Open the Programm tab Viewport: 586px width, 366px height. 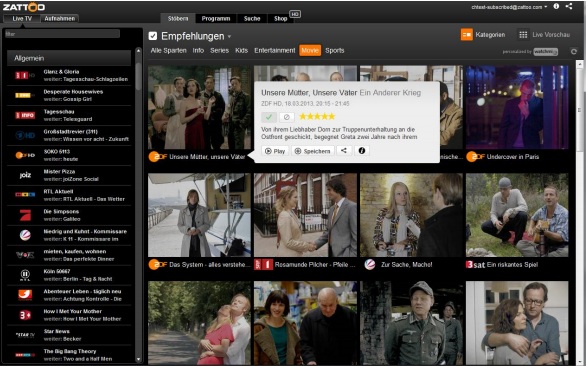pyautogui.click(x=216, y=18)
